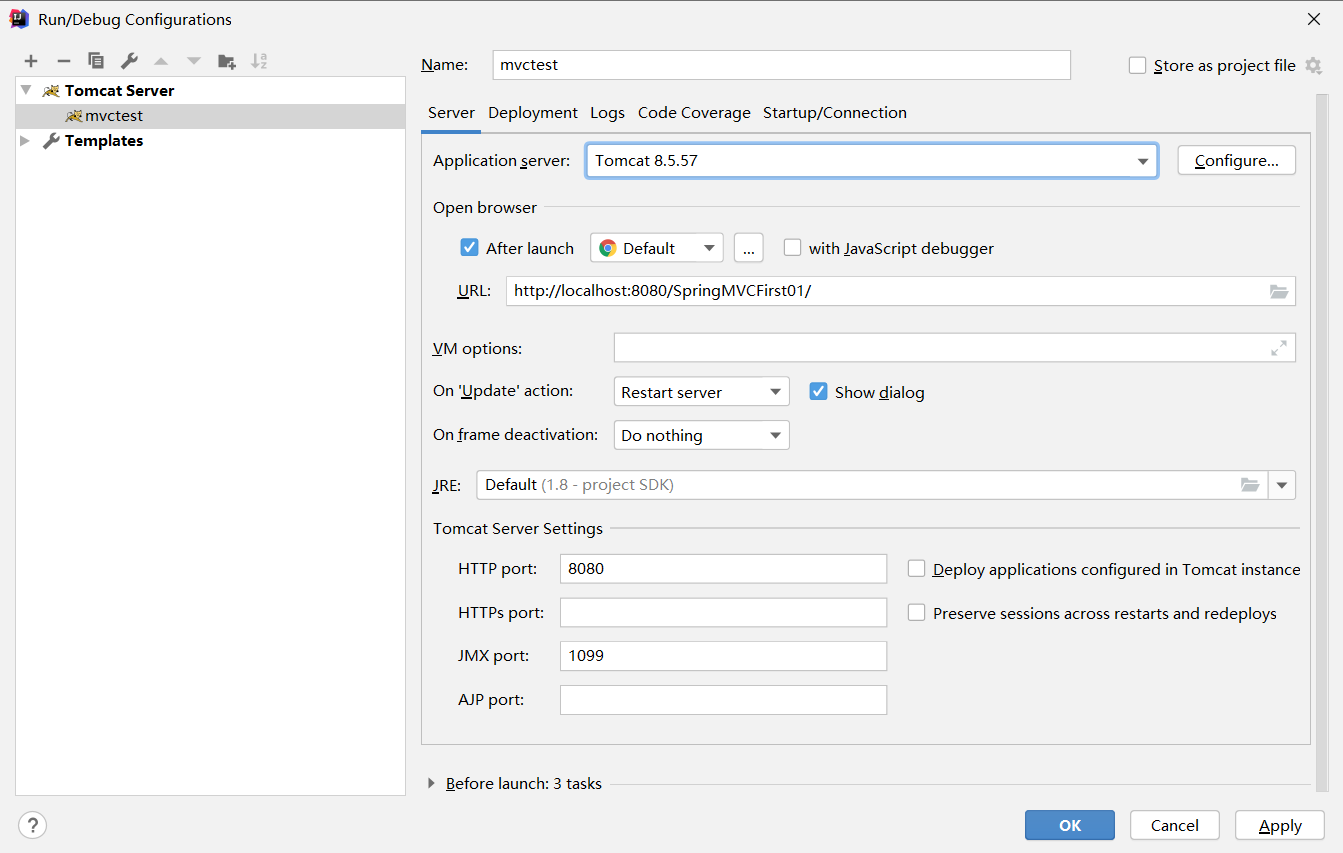
Task: Enable with JavaScript debugger checkbox
Action: click(793, 248)
